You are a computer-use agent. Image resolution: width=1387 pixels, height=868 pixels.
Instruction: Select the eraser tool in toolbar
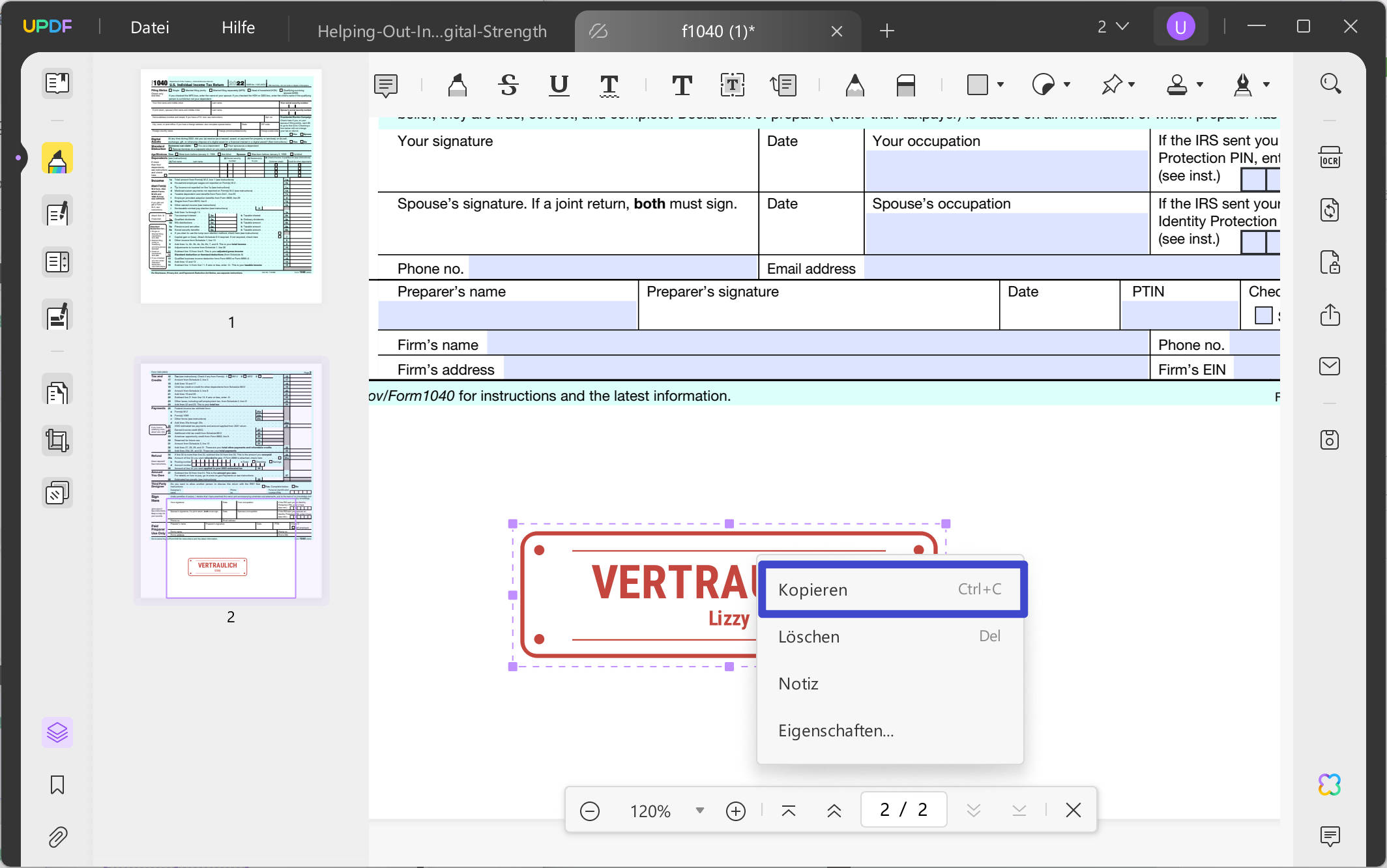pos(905,85)
